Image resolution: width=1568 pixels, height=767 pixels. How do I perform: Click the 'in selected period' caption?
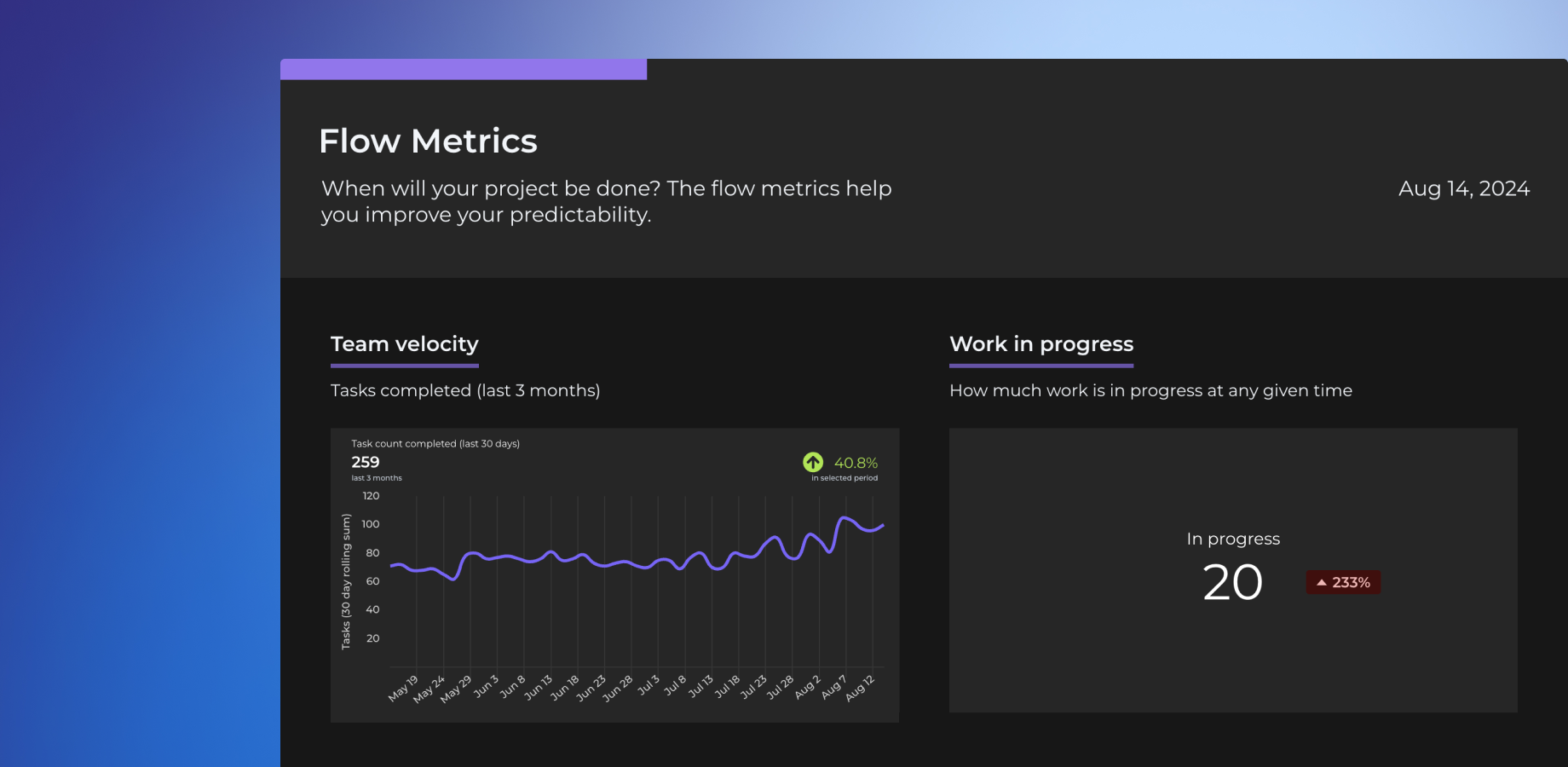[845, 478]
